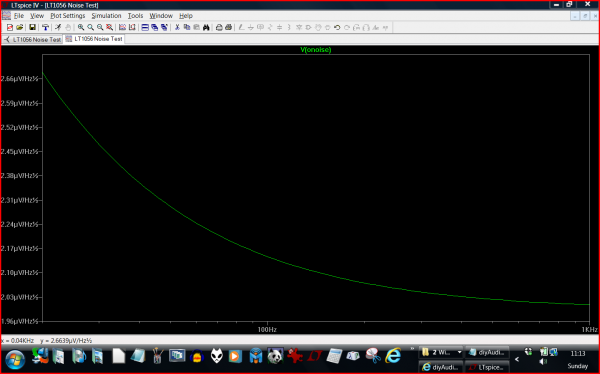The image size is (600, 374).
Task: Click the Find binoculars icon
Action: tap(206, 27)
